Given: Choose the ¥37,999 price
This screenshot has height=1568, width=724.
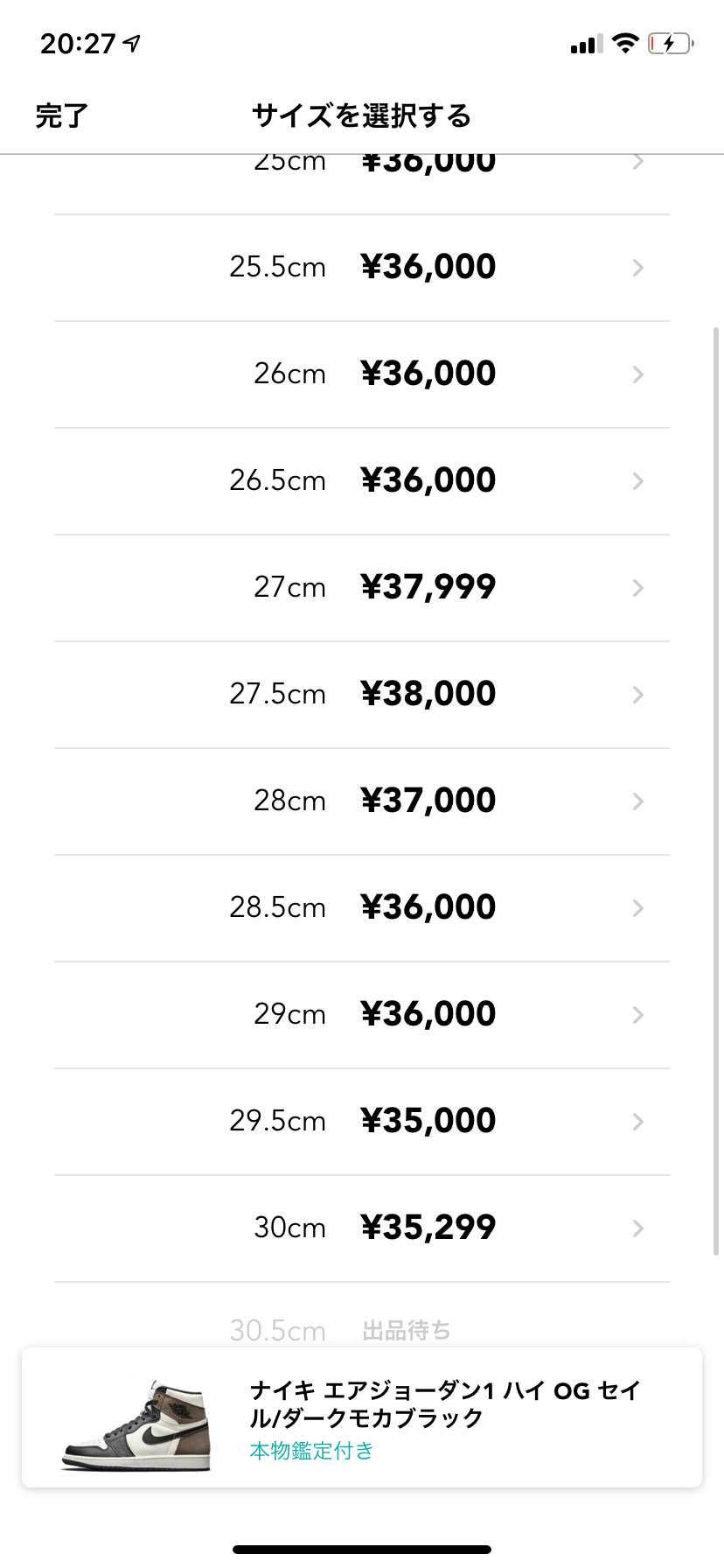Looking at the screenshot, I should (x=428, y=587).
